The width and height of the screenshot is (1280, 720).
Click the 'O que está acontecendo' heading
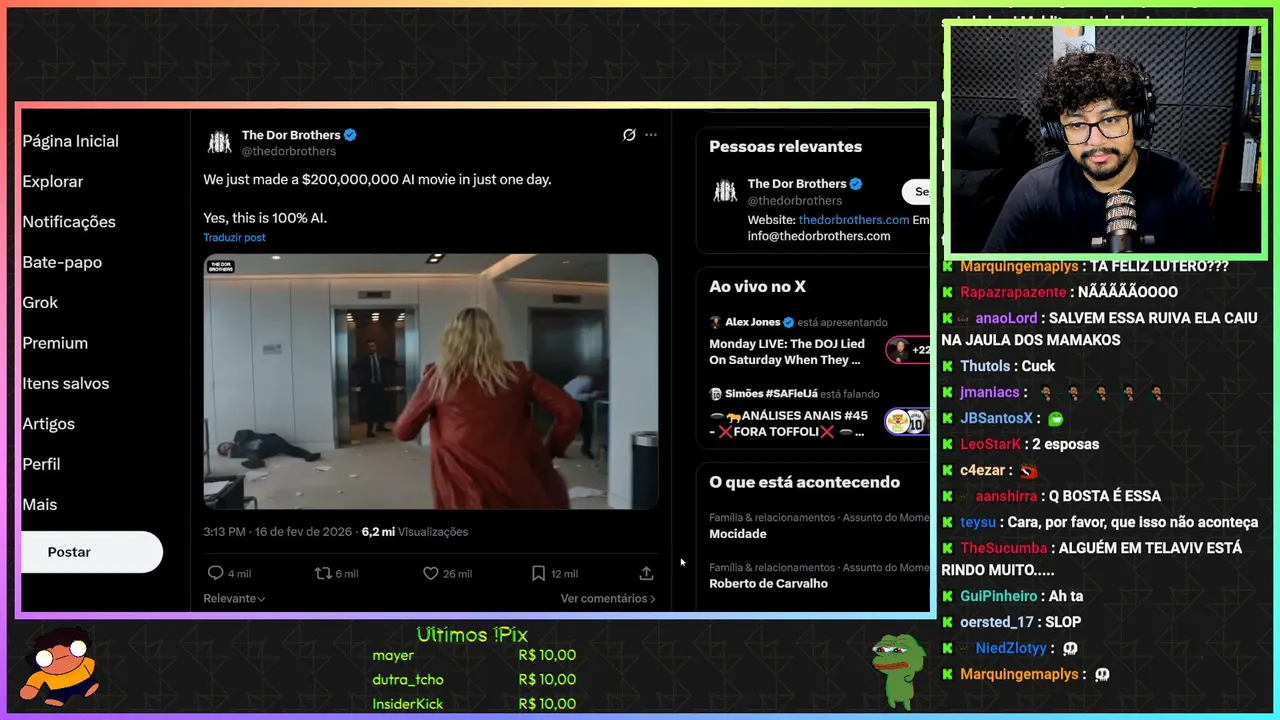(x=804, y=482)
